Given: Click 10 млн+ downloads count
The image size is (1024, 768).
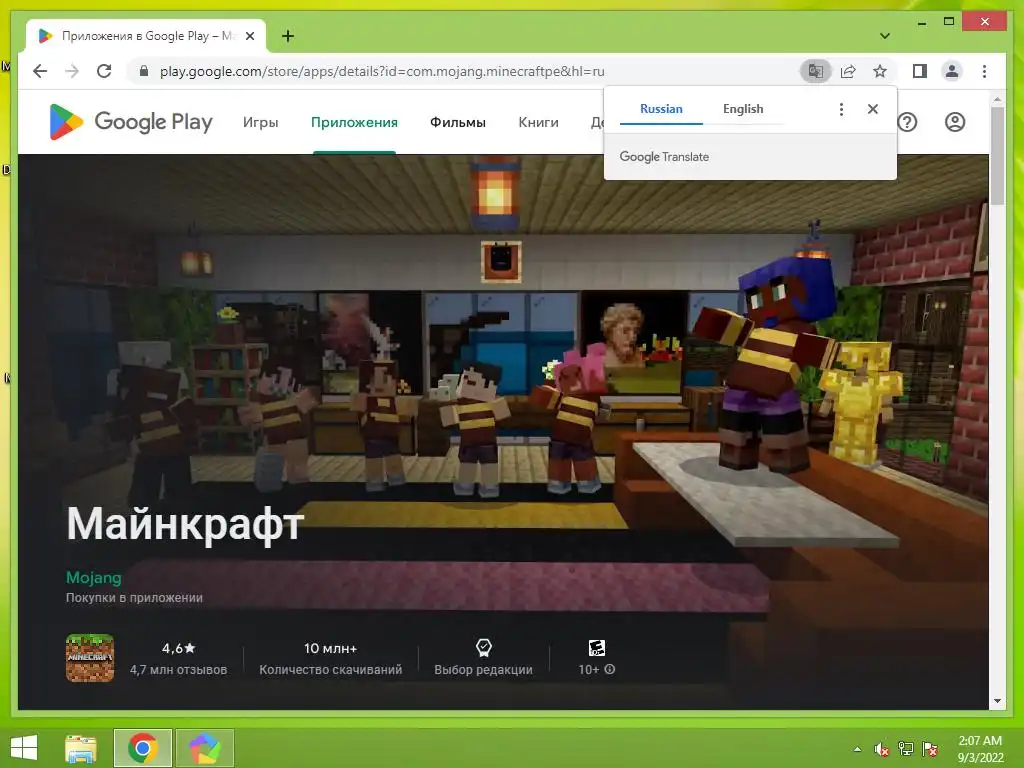Looking at the screenshot, I should point(330,648).
